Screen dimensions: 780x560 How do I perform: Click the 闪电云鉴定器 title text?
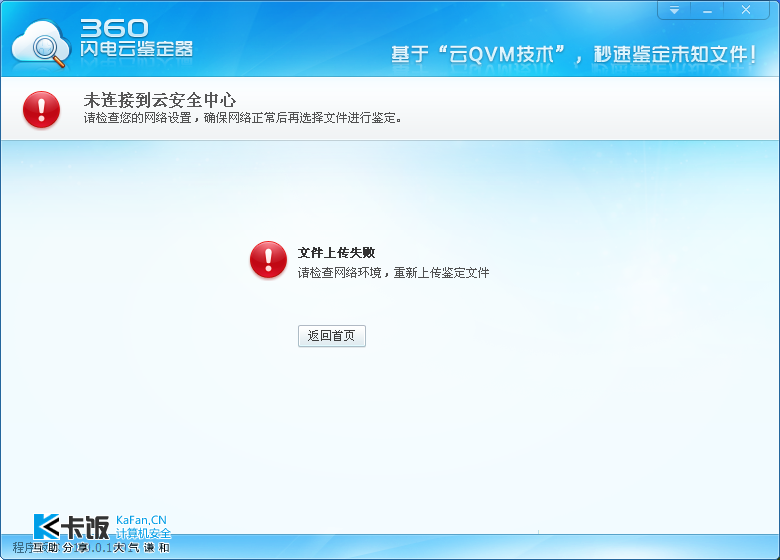click(137, 49)
